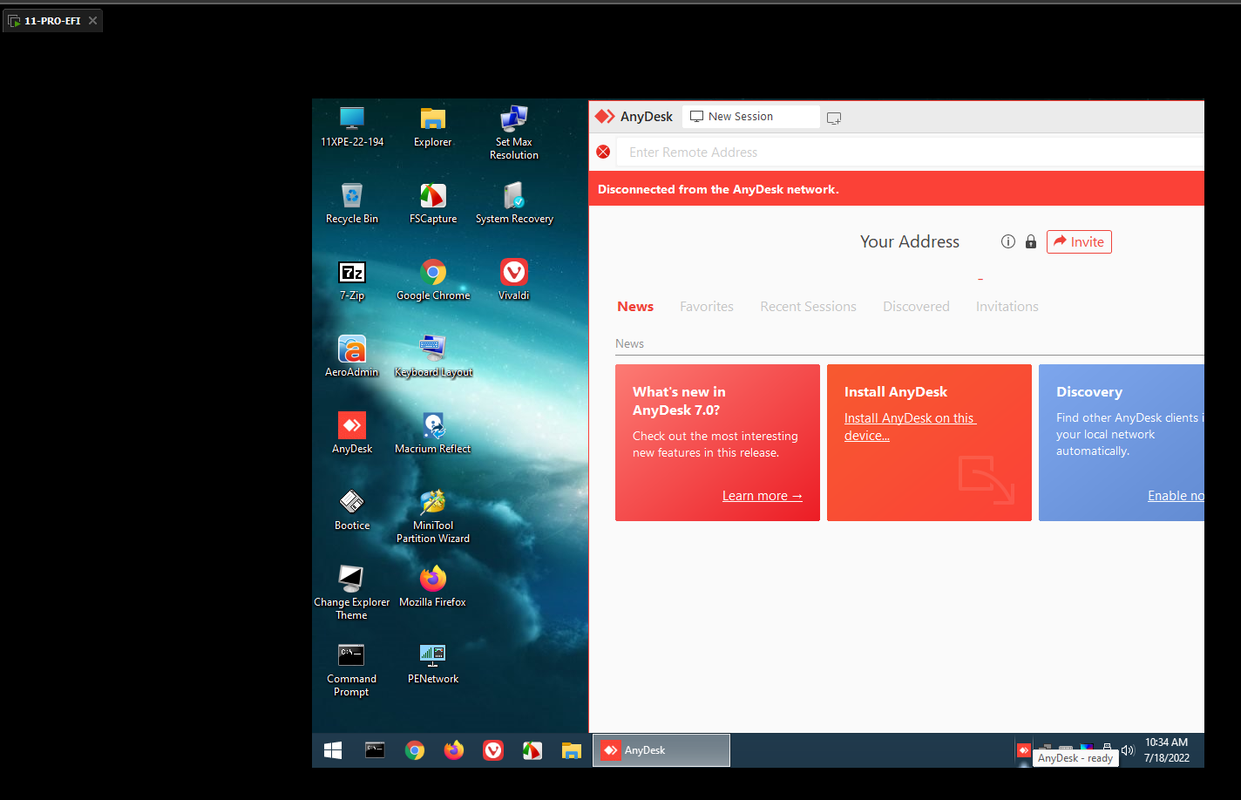Screen dimensions: 1241x800
Task: Click the red disconnected status icon
Action: (x=603, y=152)
